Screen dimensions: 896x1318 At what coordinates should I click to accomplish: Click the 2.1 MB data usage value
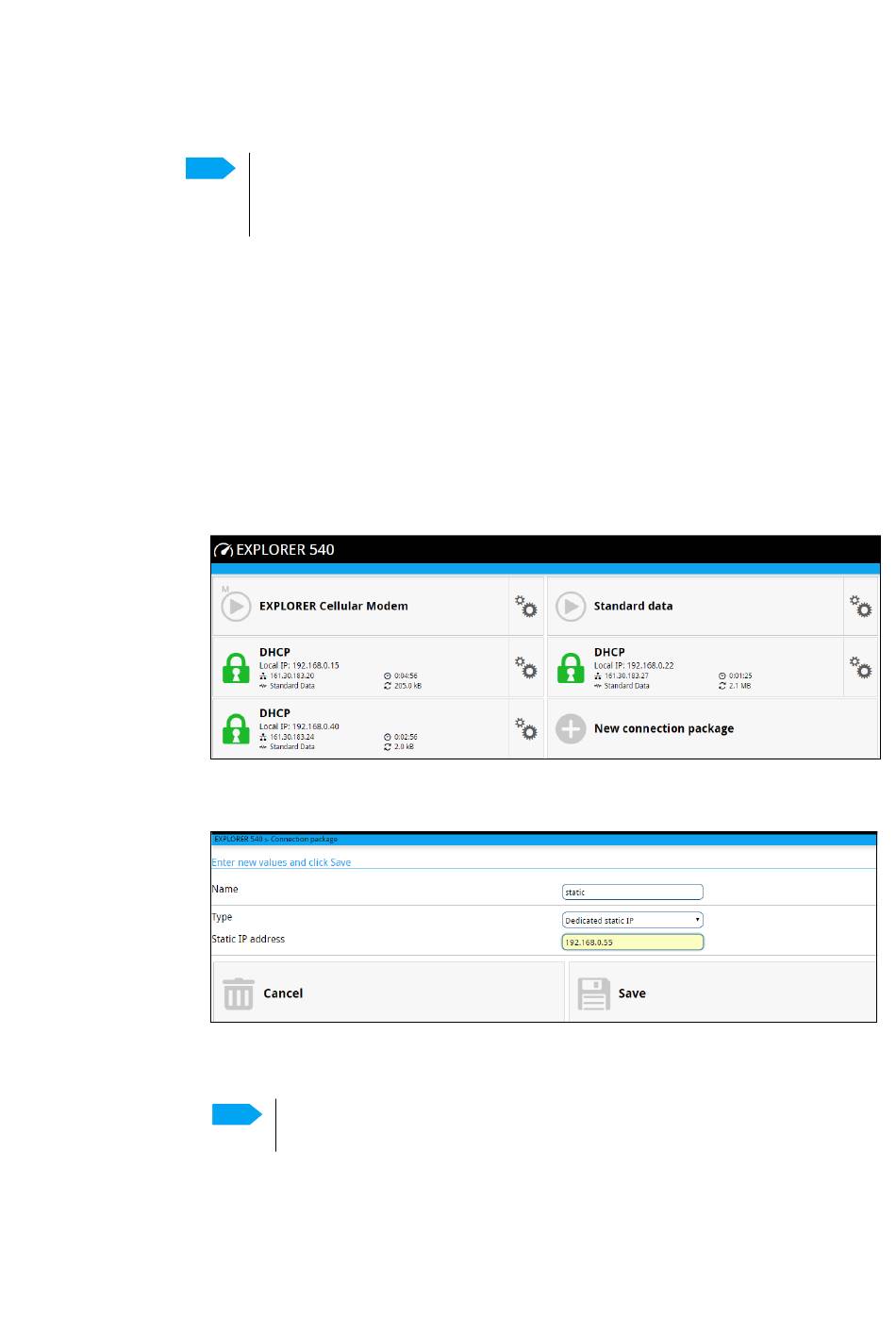point(740,686)
